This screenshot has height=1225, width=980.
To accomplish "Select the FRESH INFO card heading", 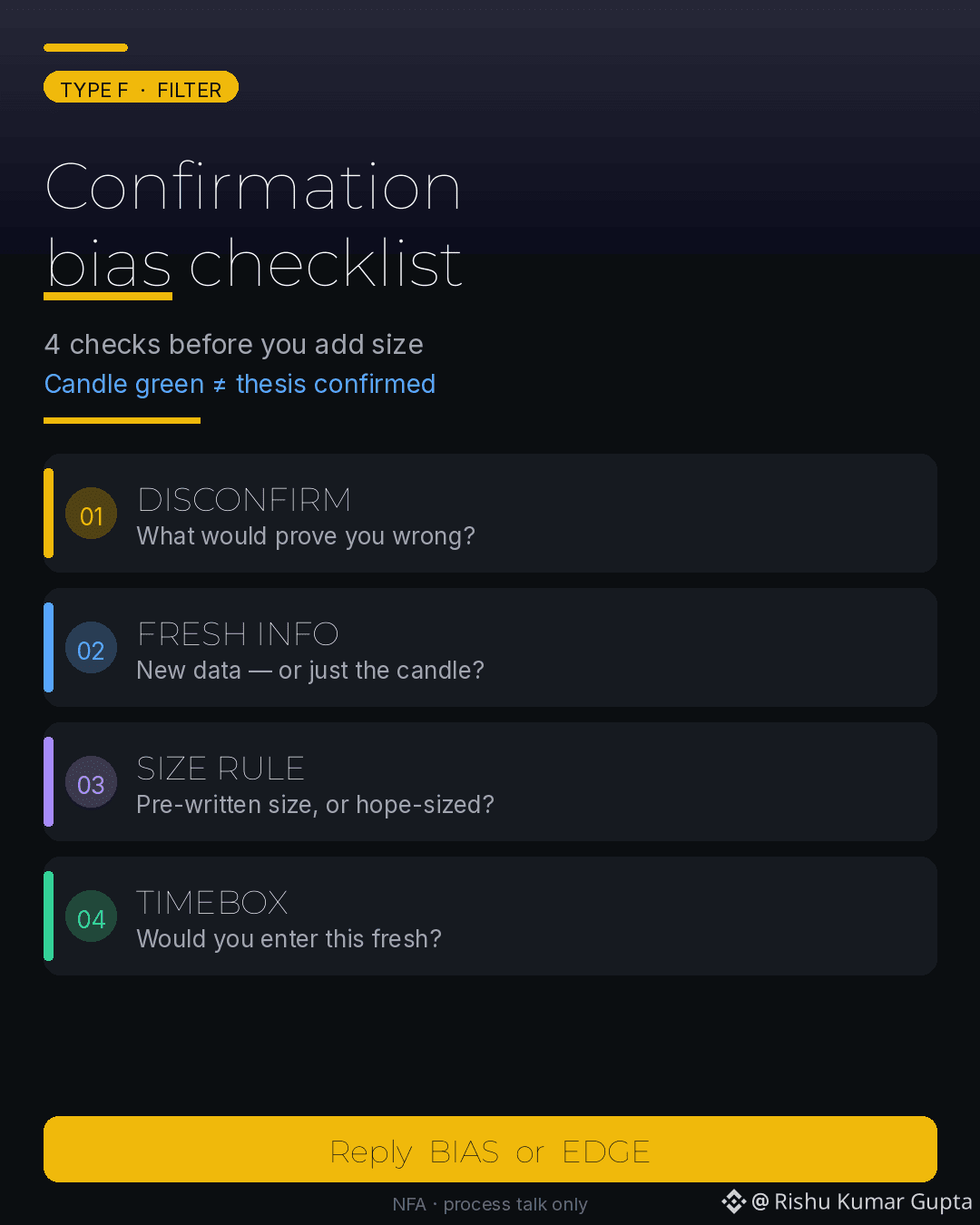I will [238, 634].
